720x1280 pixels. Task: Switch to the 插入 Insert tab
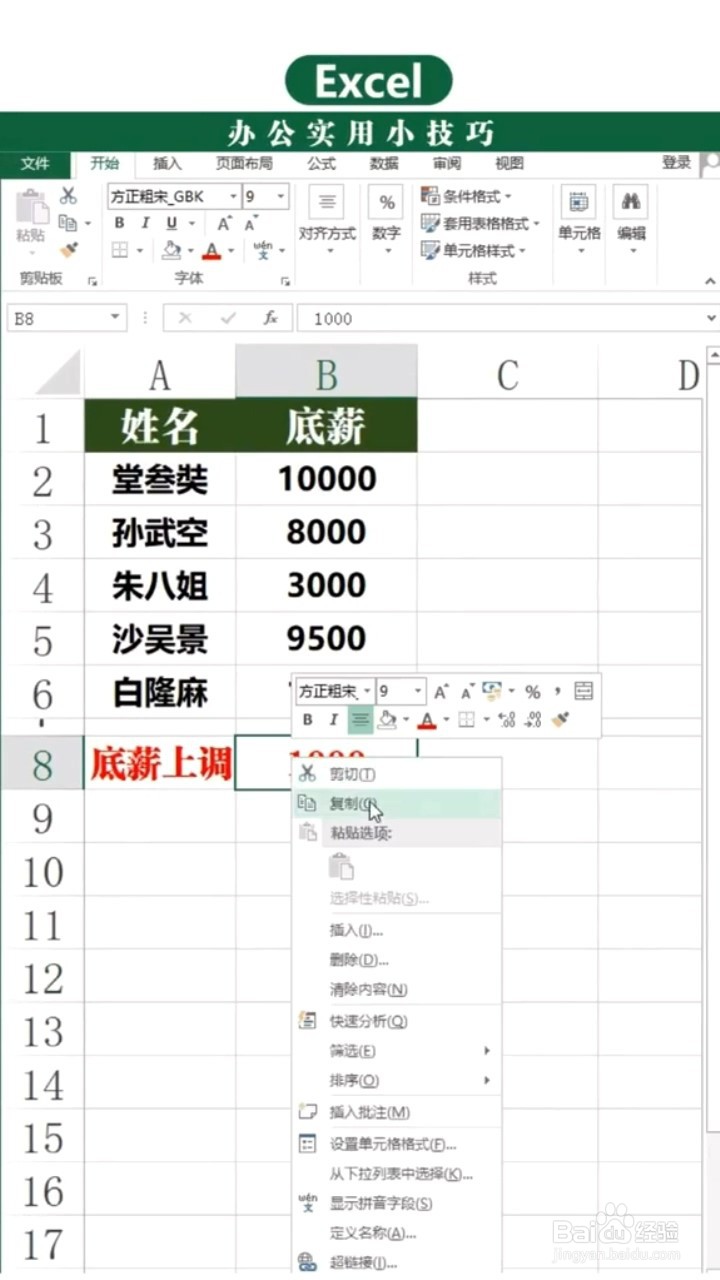click(167, 163)
